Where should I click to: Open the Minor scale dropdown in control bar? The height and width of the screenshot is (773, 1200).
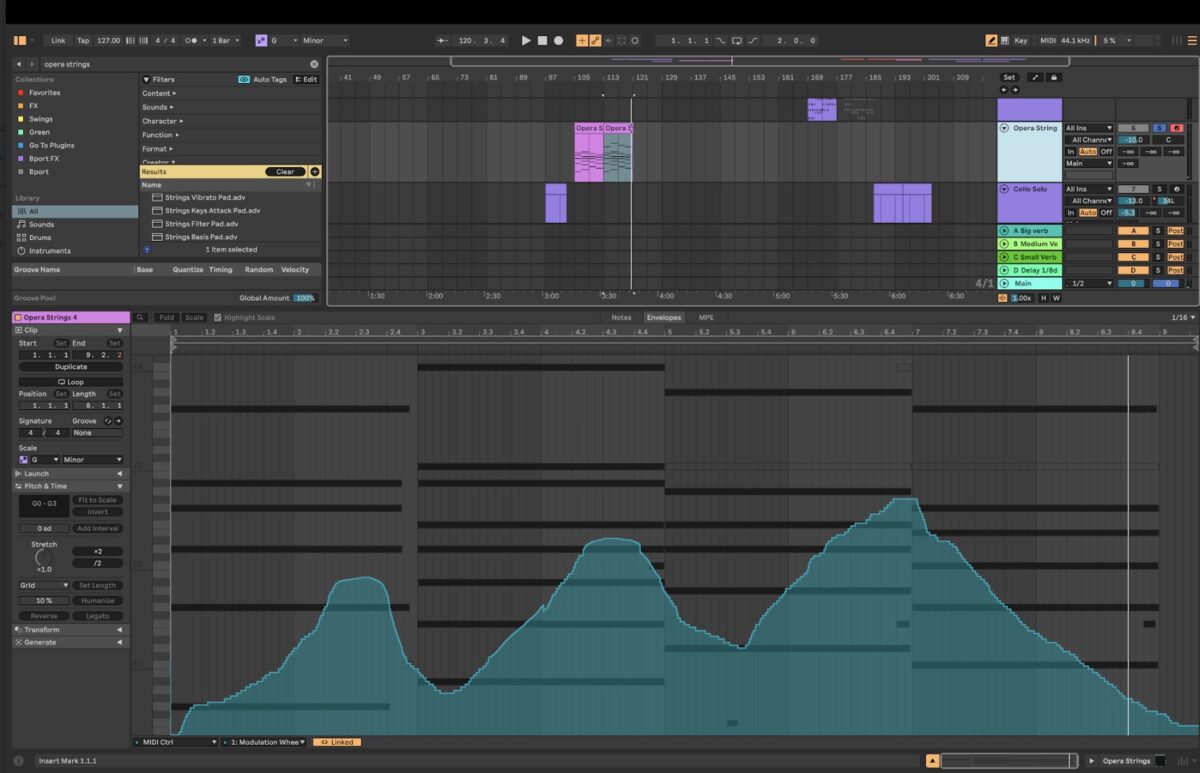coord(326,41)
